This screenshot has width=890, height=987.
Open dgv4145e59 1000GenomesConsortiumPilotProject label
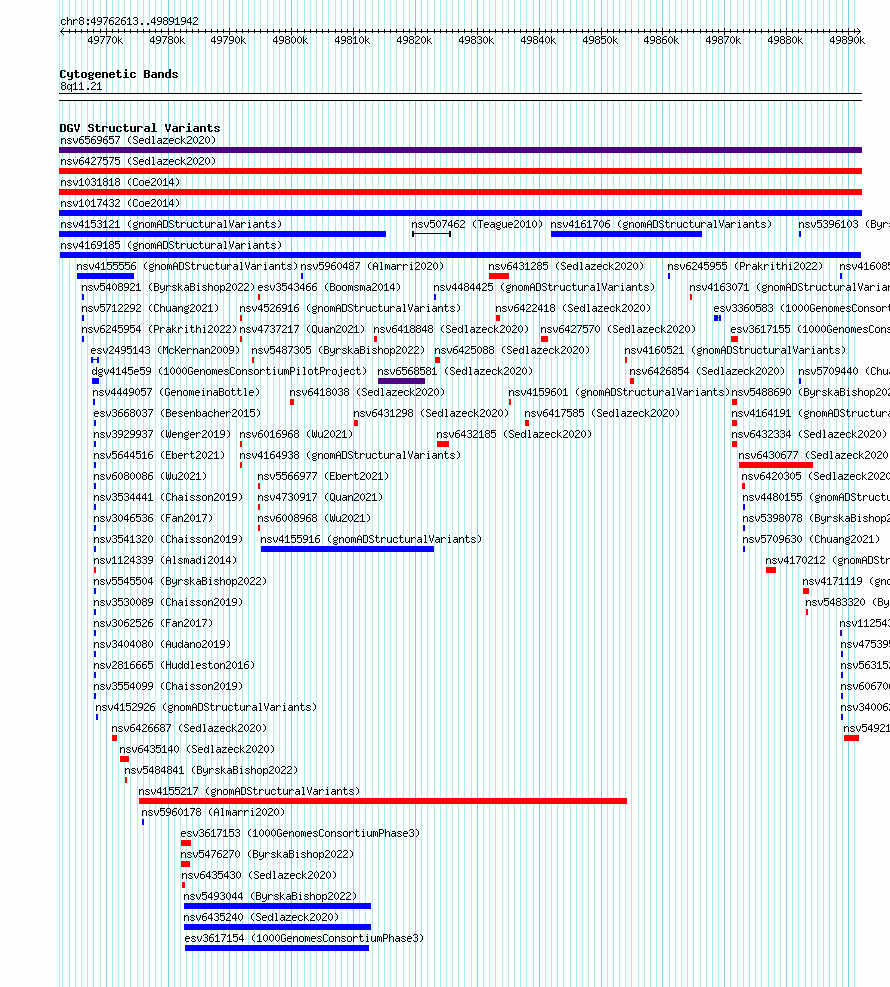[229, 371]
